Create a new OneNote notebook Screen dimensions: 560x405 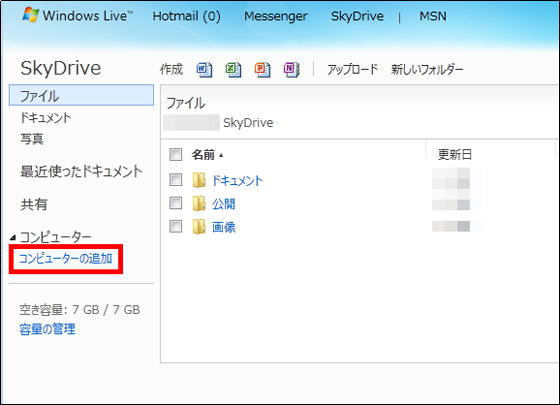(291, 70)
